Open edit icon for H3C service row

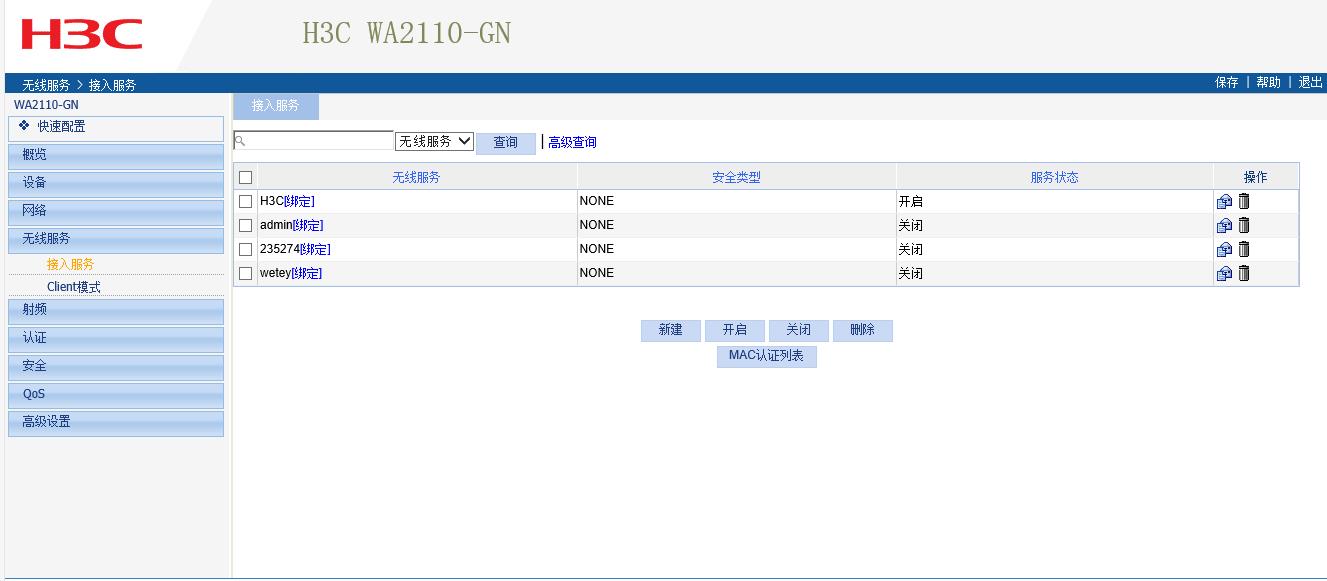pos(1224,201)
